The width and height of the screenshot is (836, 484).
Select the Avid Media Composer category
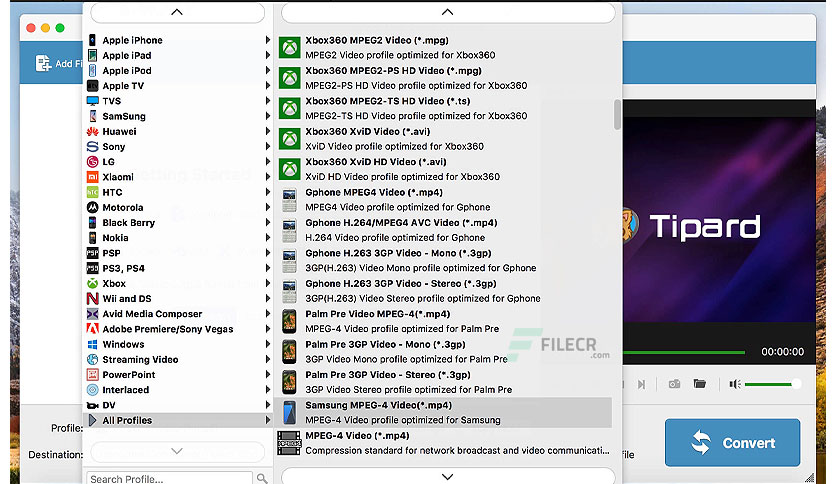coord(179,314)
